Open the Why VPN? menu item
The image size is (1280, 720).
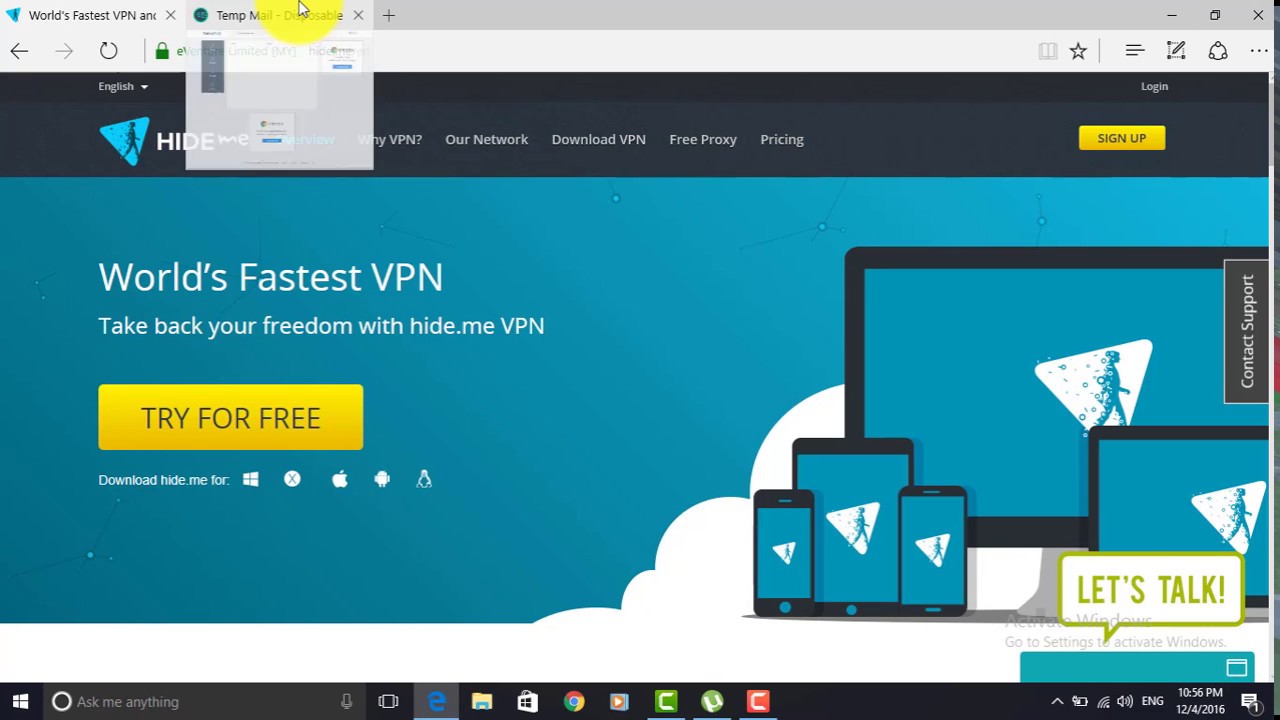click(390, 139)
